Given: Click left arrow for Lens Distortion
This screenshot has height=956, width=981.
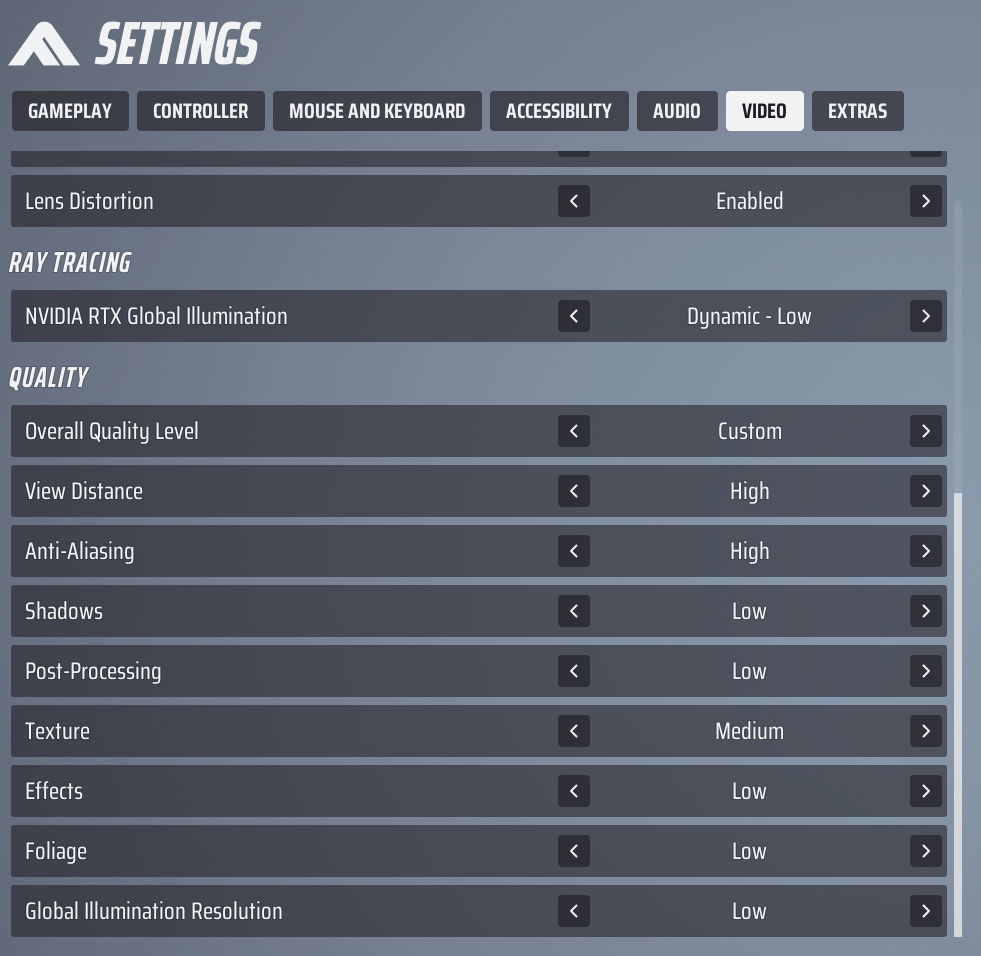Looking at the screenshot, I should pos(574,201).
